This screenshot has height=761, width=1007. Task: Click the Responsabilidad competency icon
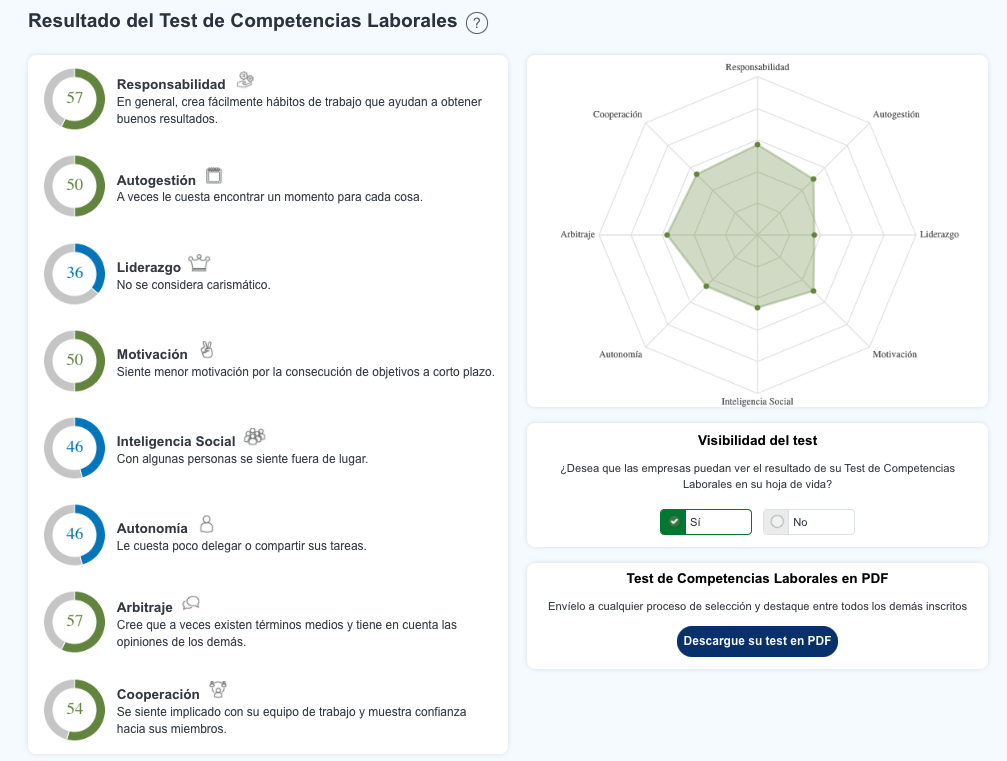[x=245, y=81]
